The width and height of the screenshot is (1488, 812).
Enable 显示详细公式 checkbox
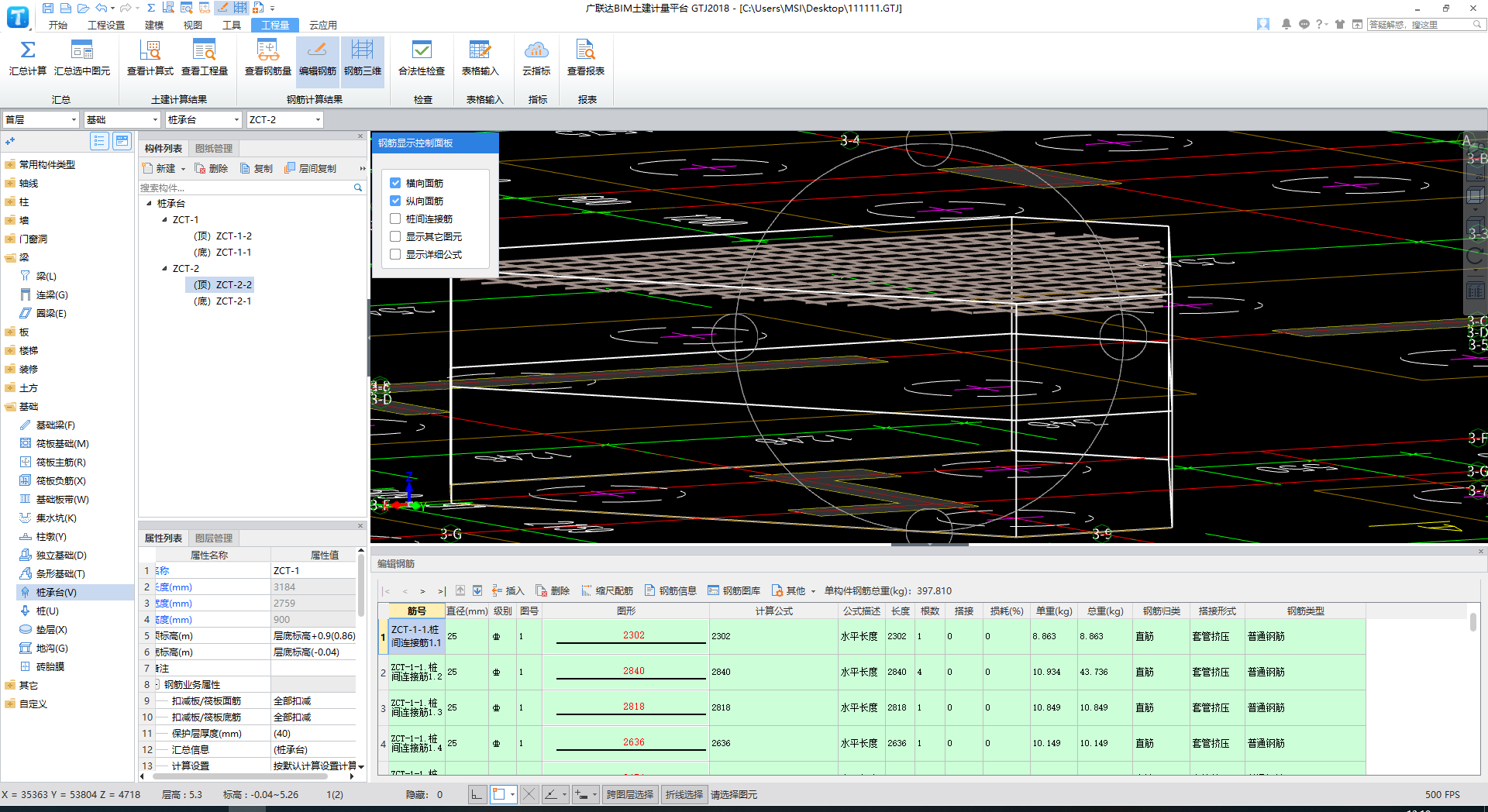click(x=395, y=254)
